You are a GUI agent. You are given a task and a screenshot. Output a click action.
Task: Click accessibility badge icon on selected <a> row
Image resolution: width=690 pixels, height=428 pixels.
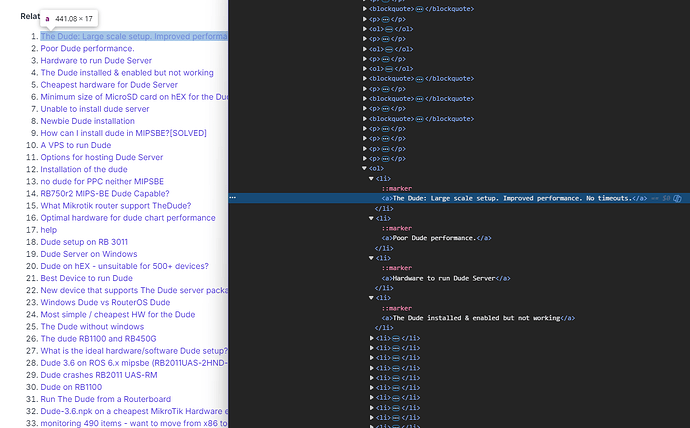click(x=677, y=198)
